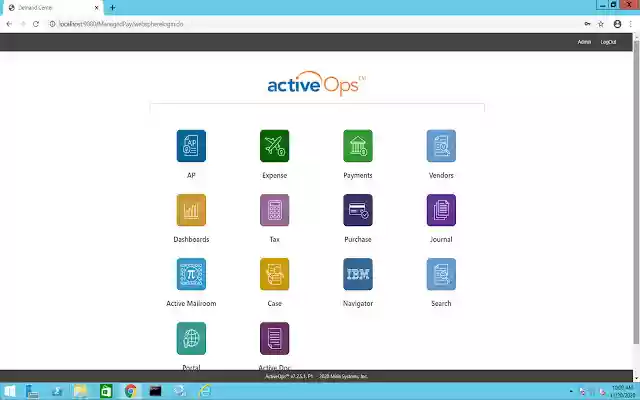Viewport: 640px width, 400px height.
Task: Open the Dashboards chart icon
Action: [x=191, y=210]
